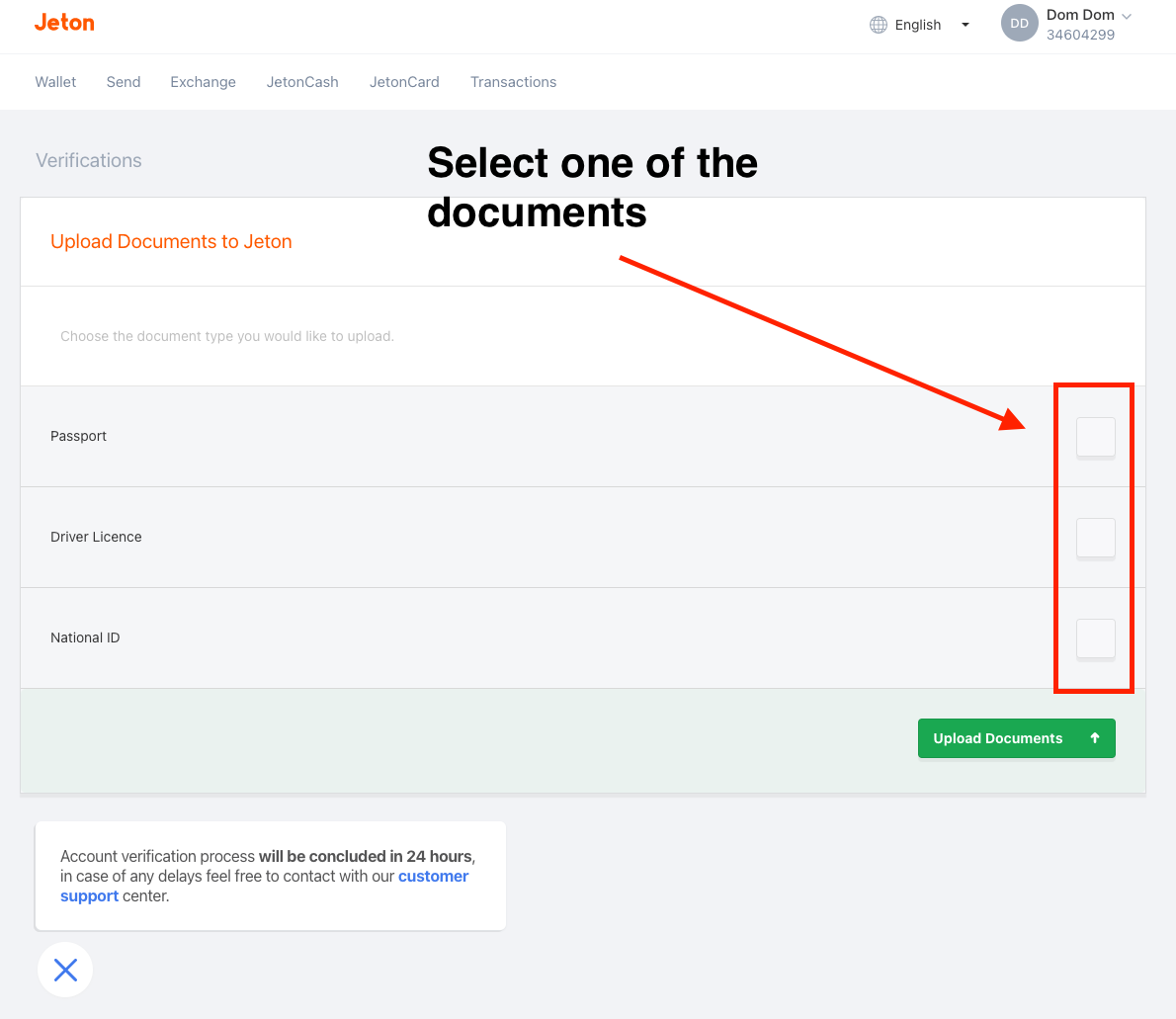Go to the JetonCard section
The width and height of the screenshot is (1176, 1019).
pyautogui.click(x=404, y=82)
